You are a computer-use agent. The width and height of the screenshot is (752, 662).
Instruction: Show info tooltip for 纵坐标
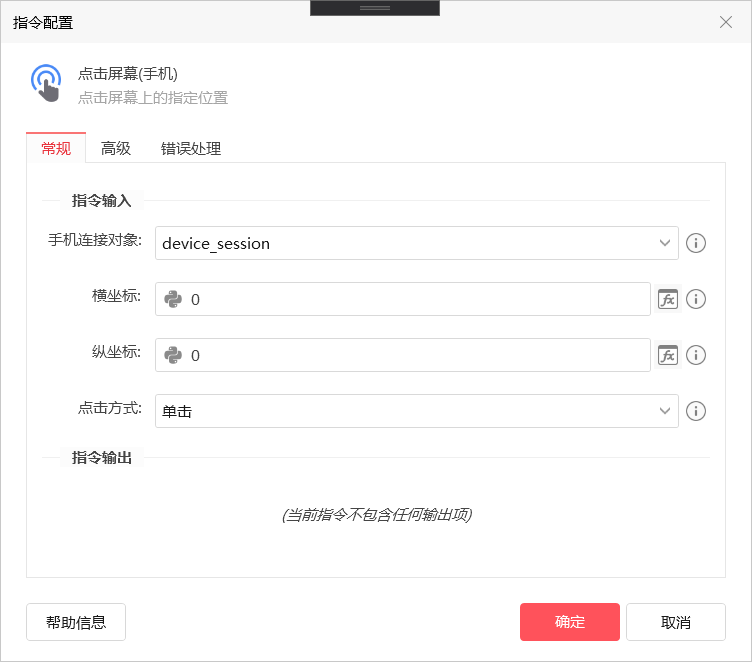coord(695,355)
